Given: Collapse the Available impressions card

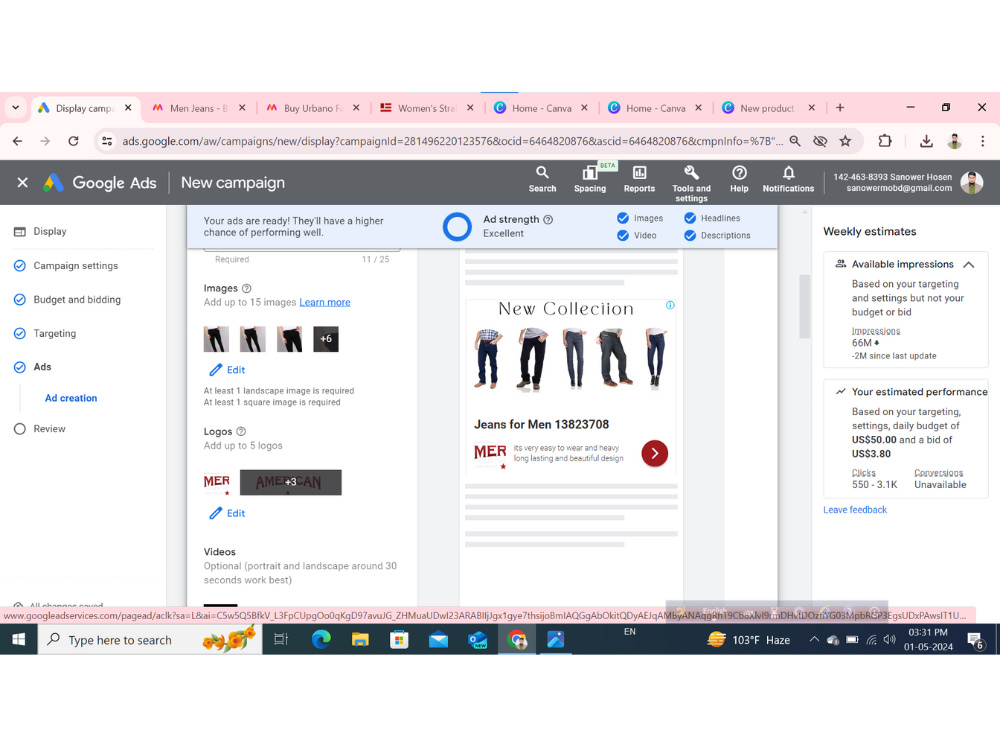Looking at the screenshot, I should (x=969, y=264).
